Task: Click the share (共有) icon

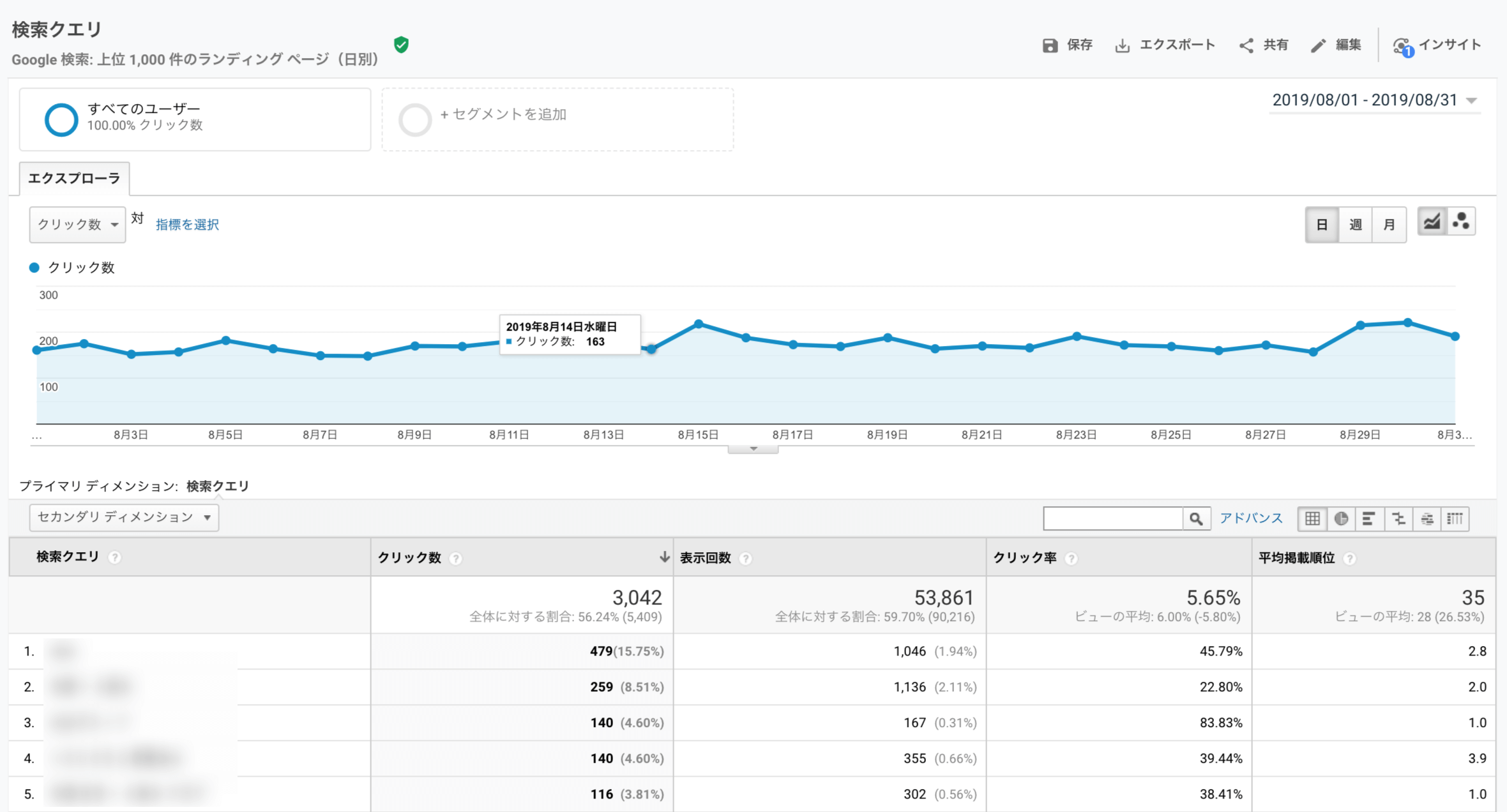Action: click(x=1246, y=45)
